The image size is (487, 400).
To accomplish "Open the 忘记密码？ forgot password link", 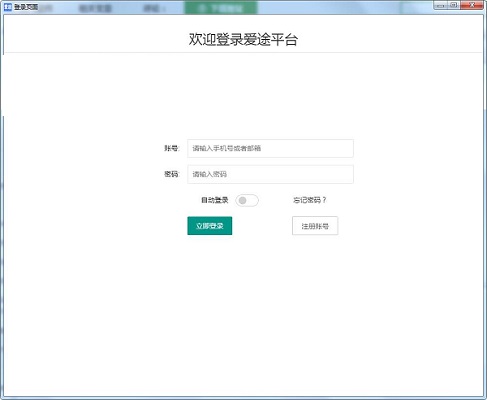I will point(310,200).
